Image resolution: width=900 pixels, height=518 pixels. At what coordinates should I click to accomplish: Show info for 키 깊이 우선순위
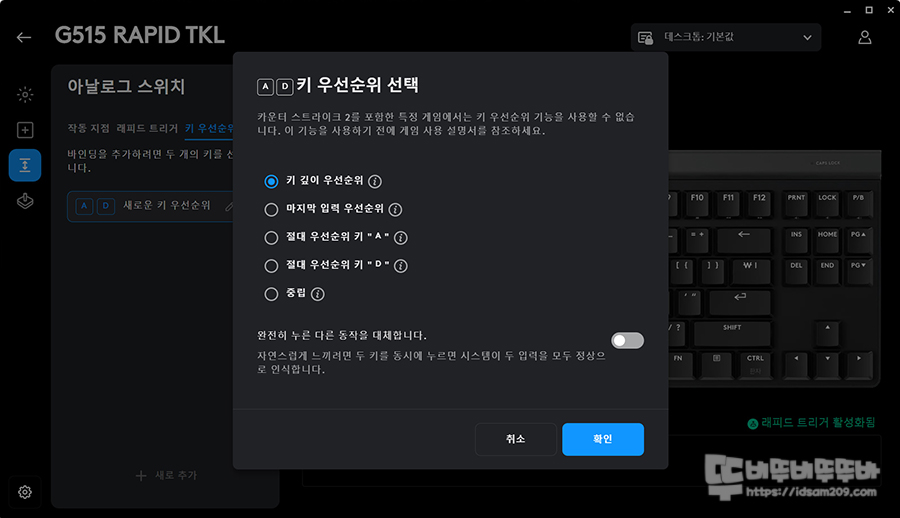(x=375, y=181)
